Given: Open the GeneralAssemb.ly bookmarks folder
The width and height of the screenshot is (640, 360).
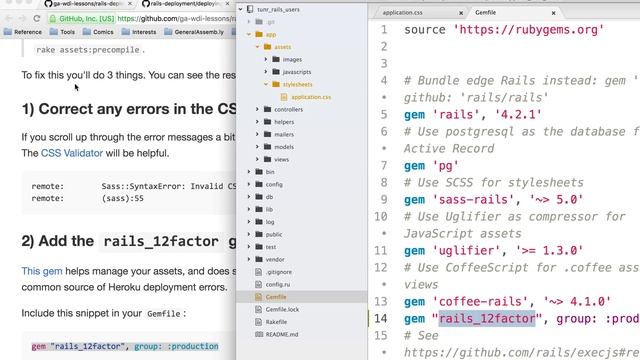Looking at the screenshot, I should [194, 32].
